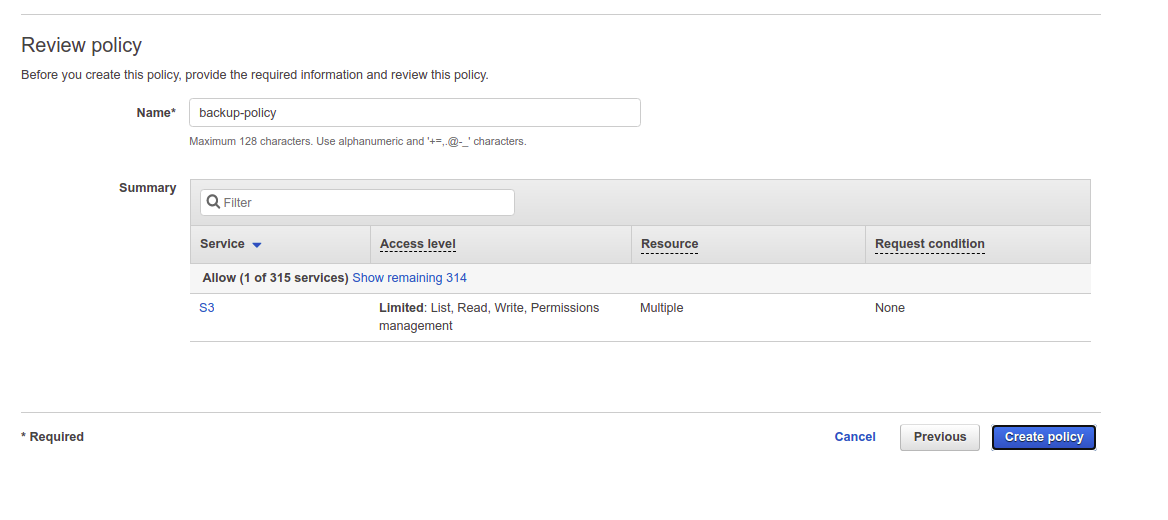
Task: Click the policy Name input field
Action: (x=414, y=113)
